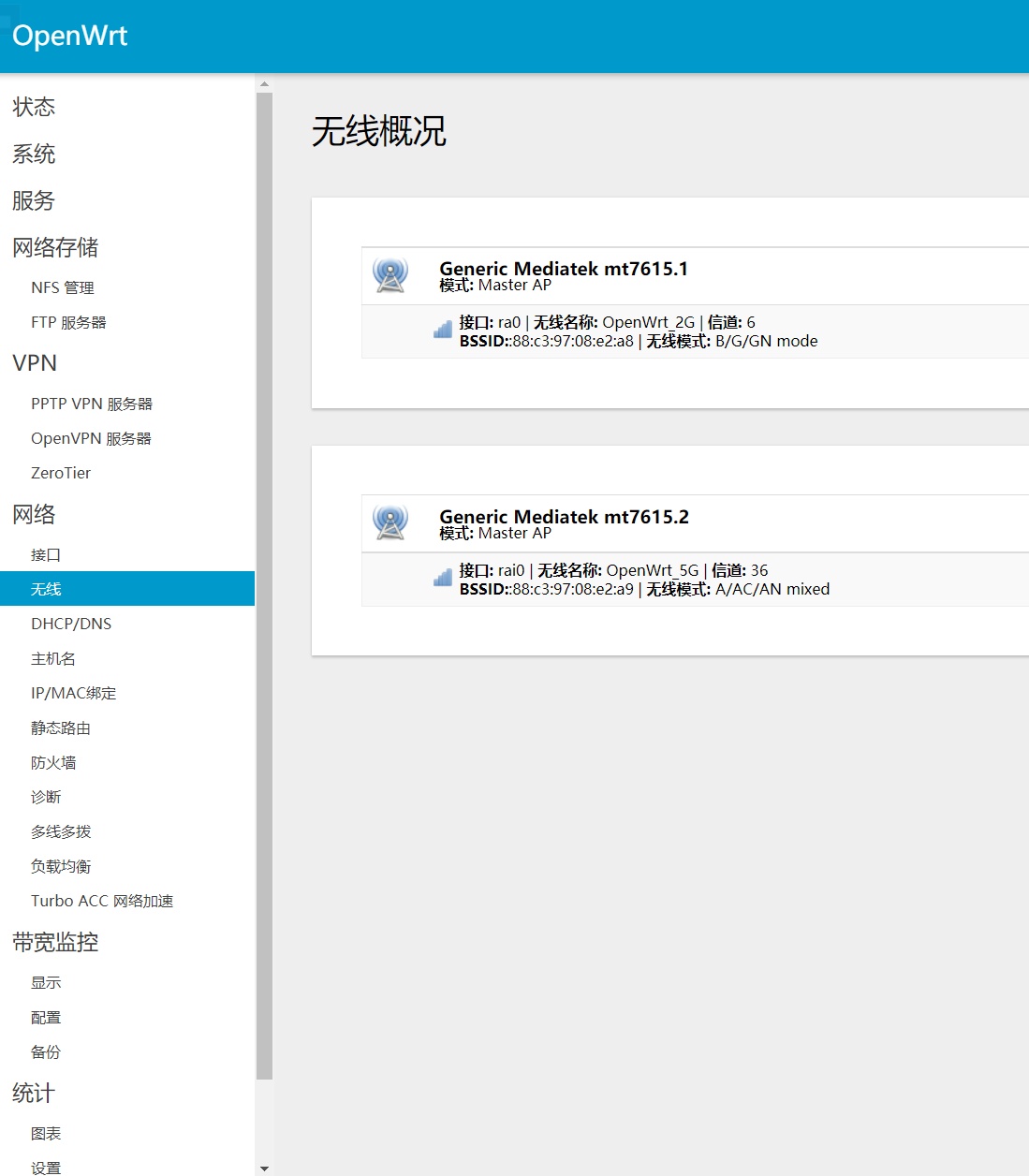The height and width of the screenshot is (1176, 1029).
Task: Expand the 系统 menu section
Action: point(34,154)
